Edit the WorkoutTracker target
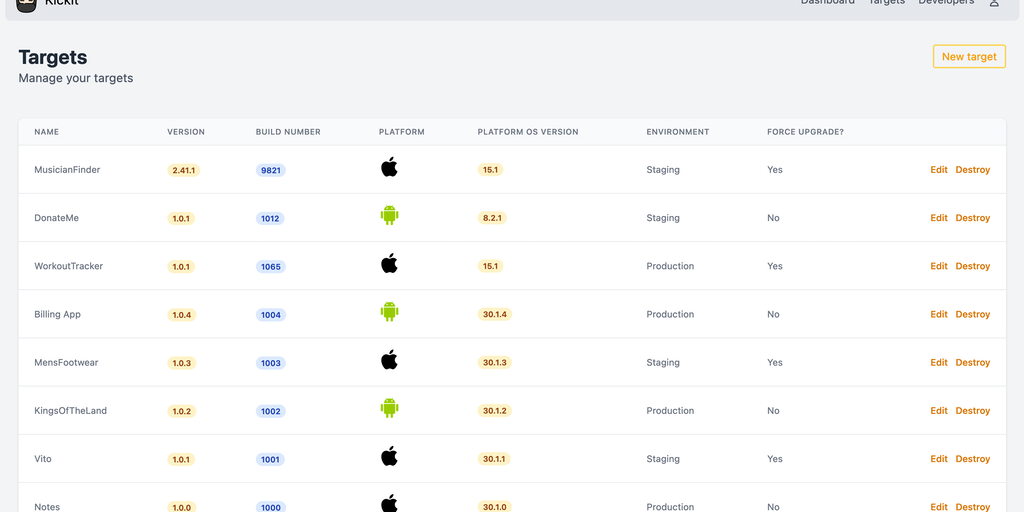The width and height of the screenshot is (1024, 512). pos(939,266)
